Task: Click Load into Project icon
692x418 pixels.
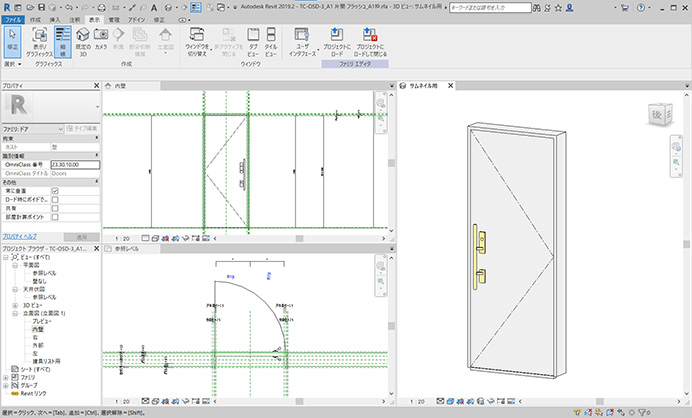Action: [337, 41]
